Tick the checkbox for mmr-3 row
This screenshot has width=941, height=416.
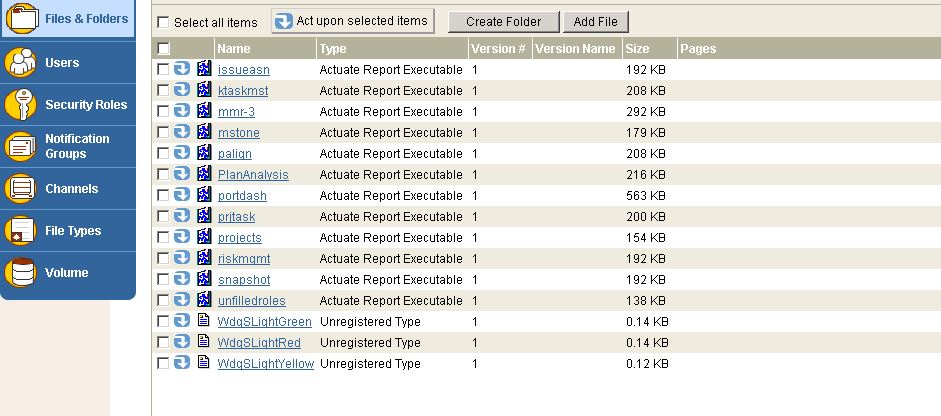[x=163, y=111]
